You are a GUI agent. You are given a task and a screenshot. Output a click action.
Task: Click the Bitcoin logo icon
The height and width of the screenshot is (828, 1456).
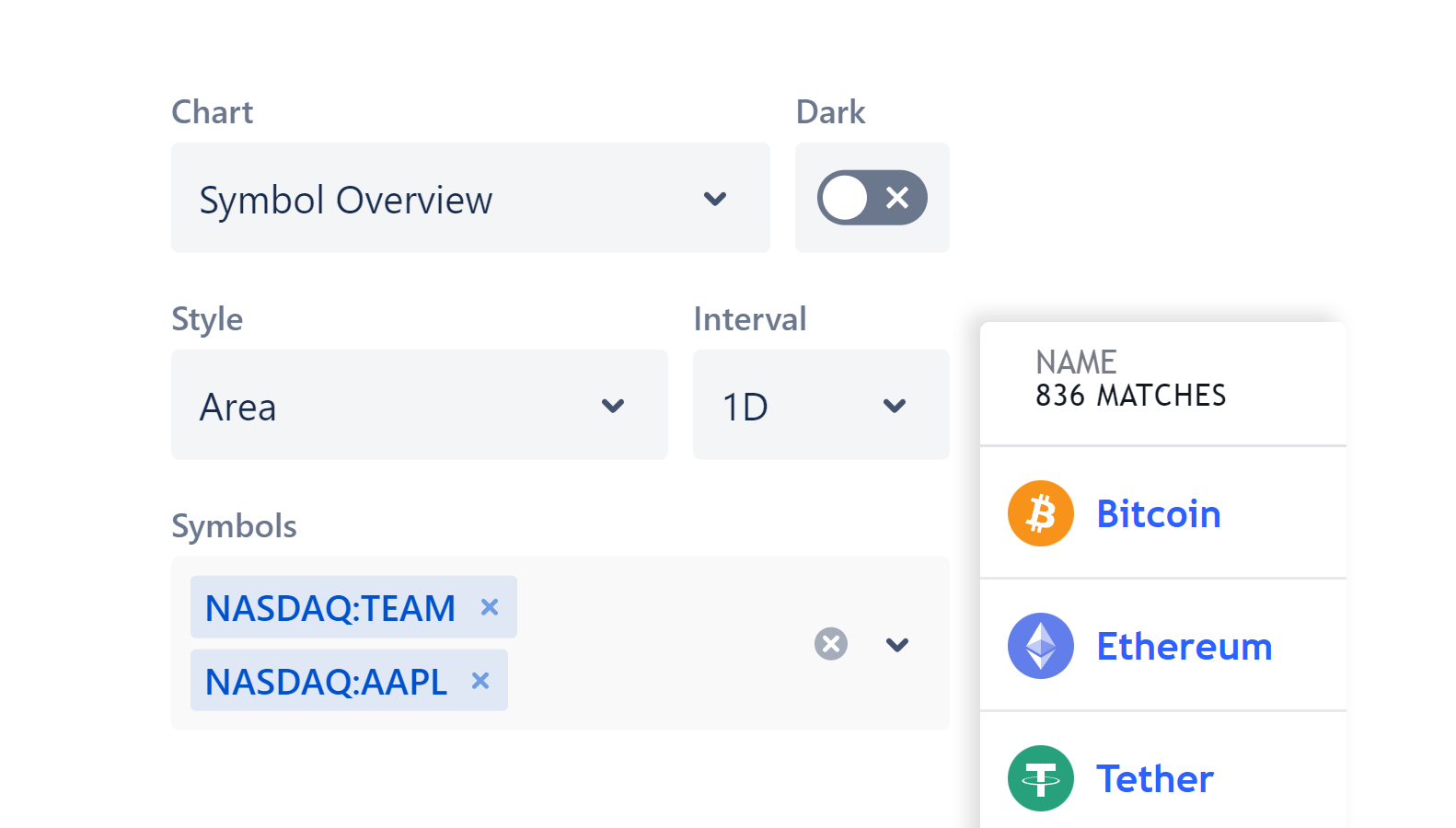point(1040,513)
